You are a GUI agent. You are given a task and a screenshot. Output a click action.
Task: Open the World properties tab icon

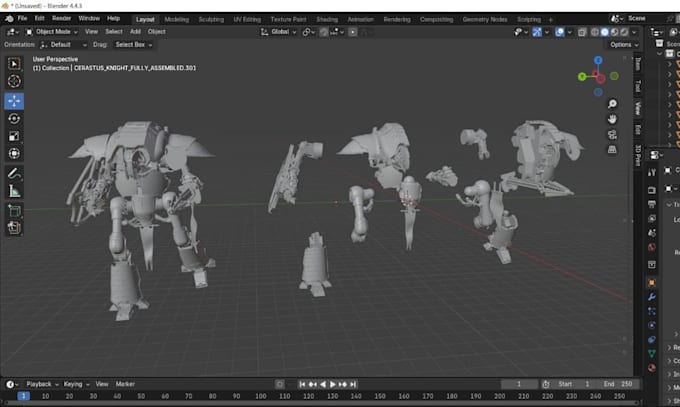click(651, 247)
